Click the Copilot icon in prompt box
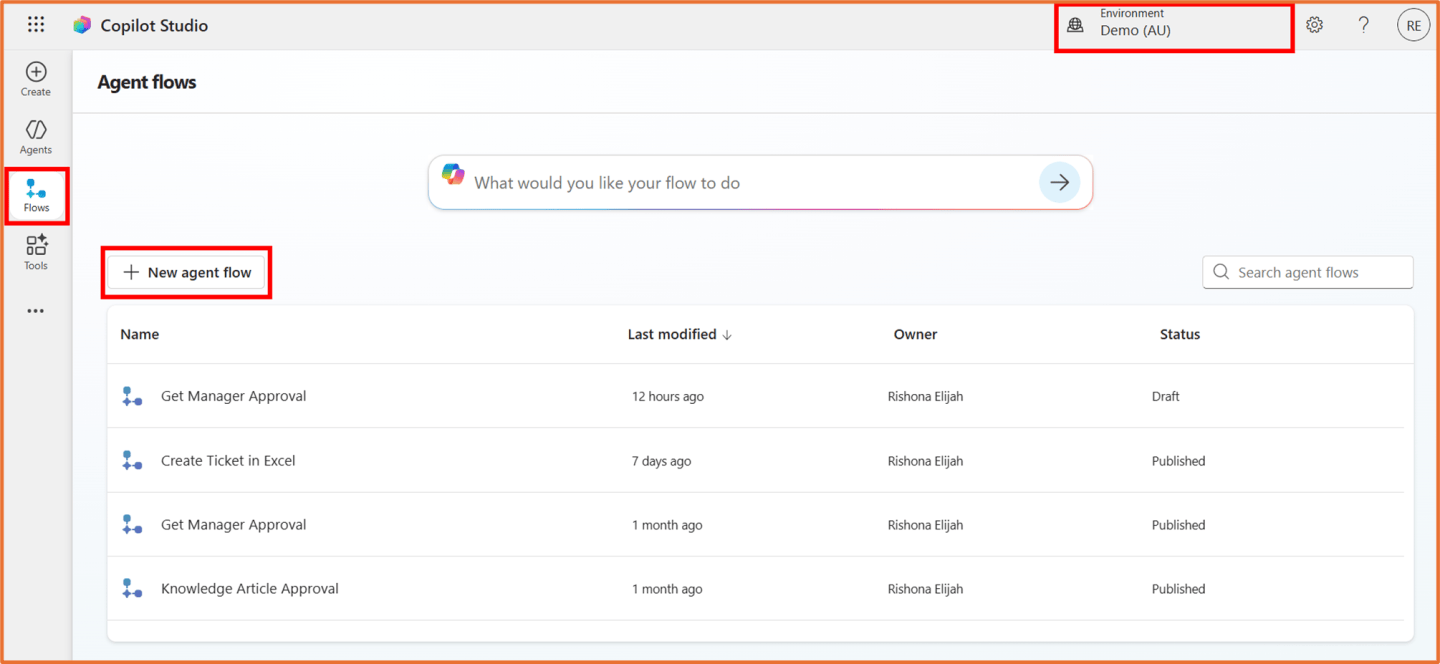The width and height of the screenshot is (1440, 664). coord(453,174)
